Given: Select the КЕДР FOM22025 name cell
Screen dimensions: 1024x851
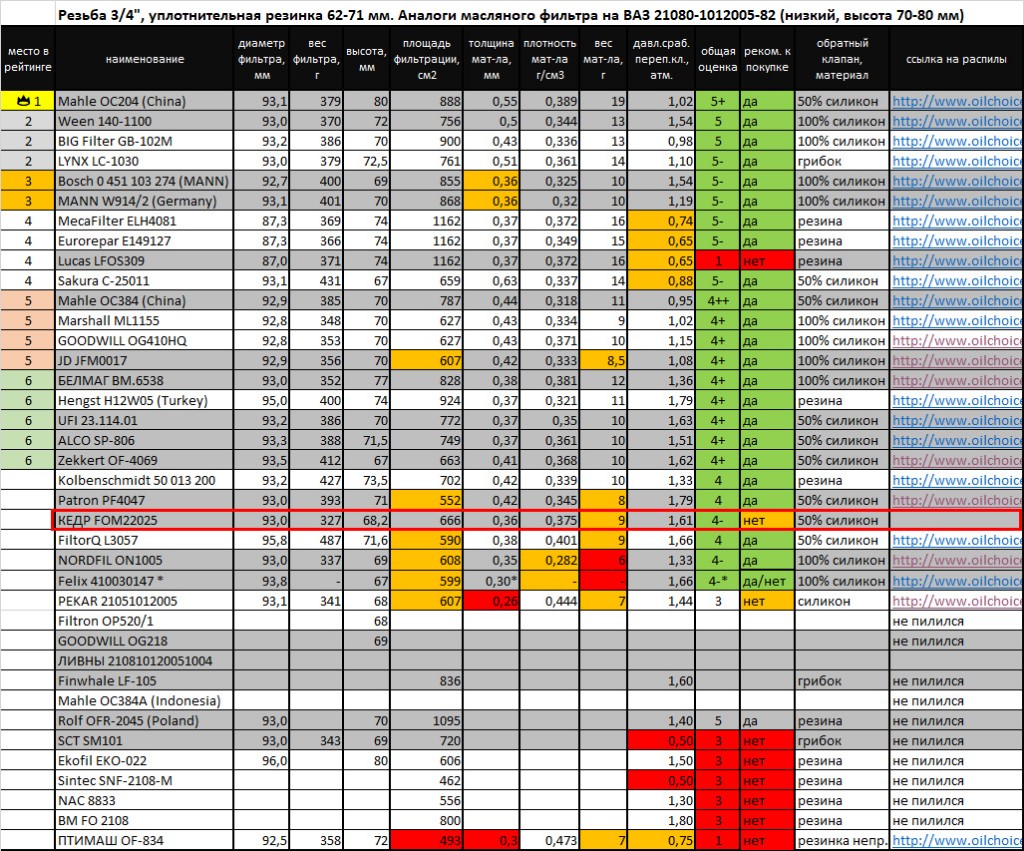Looking at the screenshot, I should point(144,521).
